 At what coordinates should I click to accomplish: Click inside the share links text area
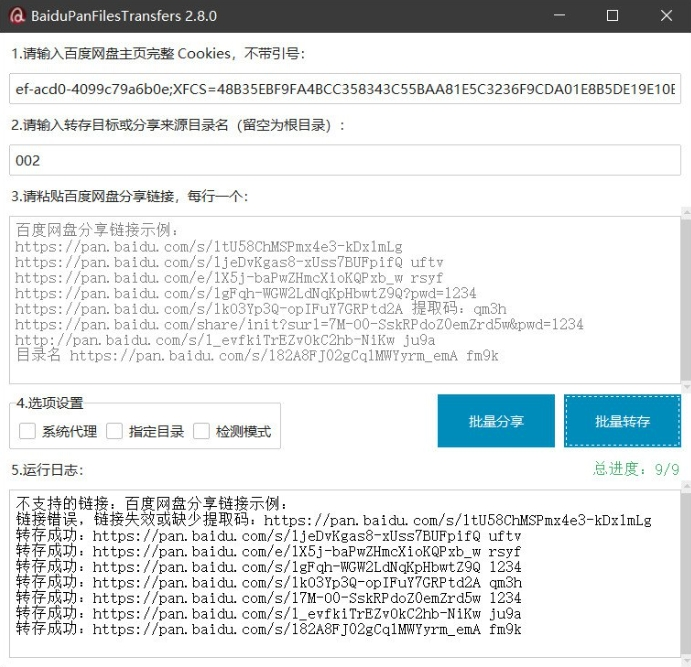[345, 300]
